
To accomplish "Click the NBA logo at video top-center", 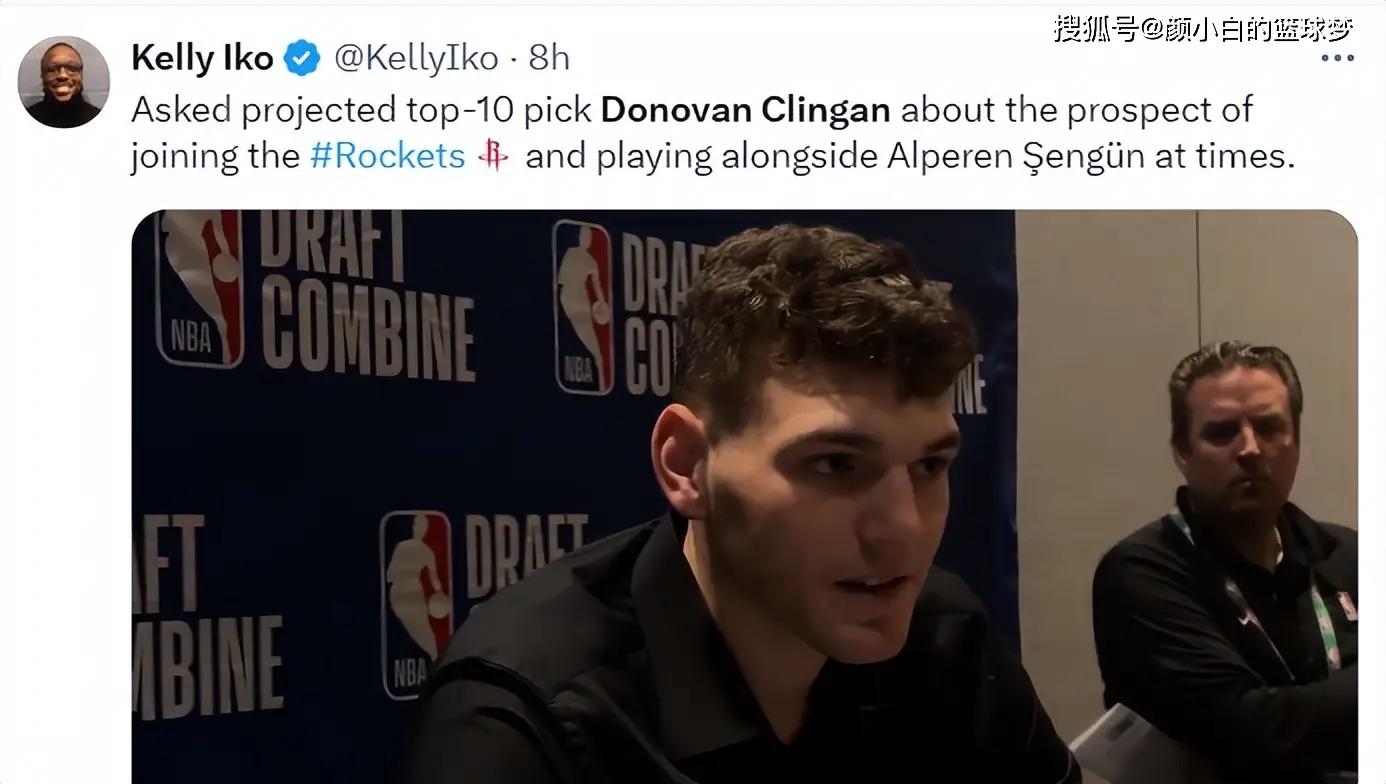I will point(583,307).
